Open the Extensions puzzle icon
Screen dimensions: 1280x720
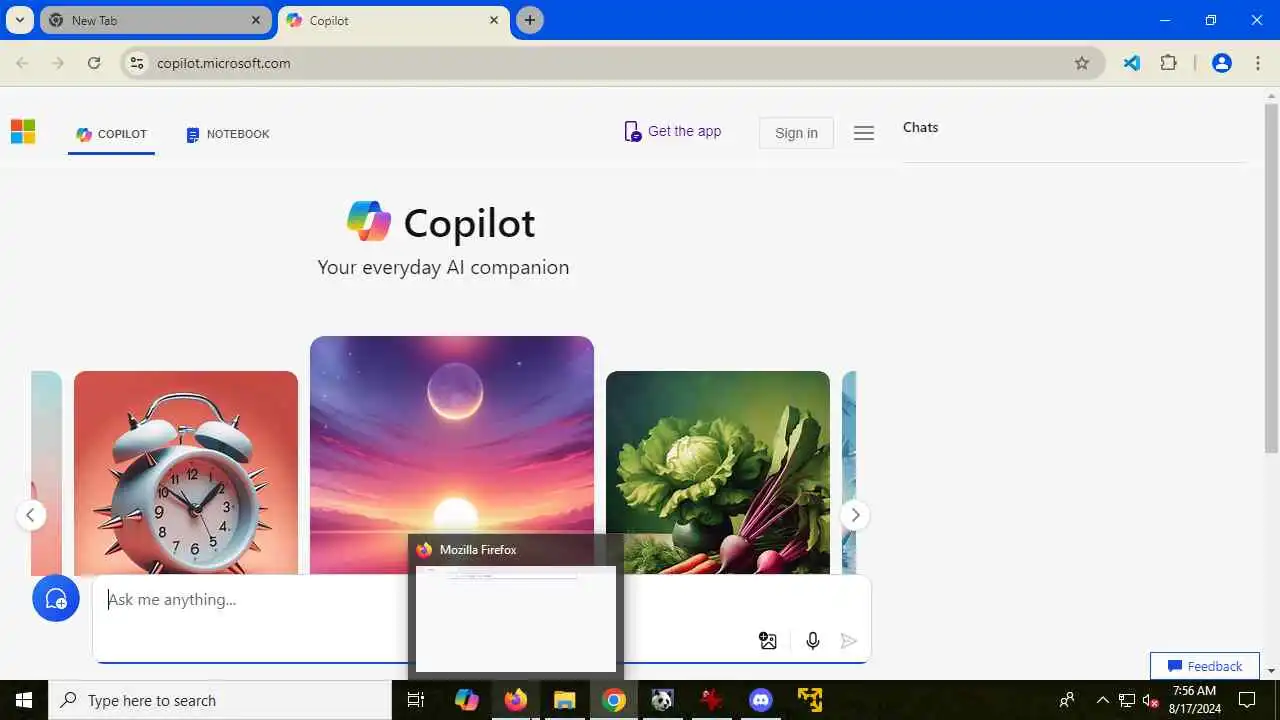point(1169,63)
